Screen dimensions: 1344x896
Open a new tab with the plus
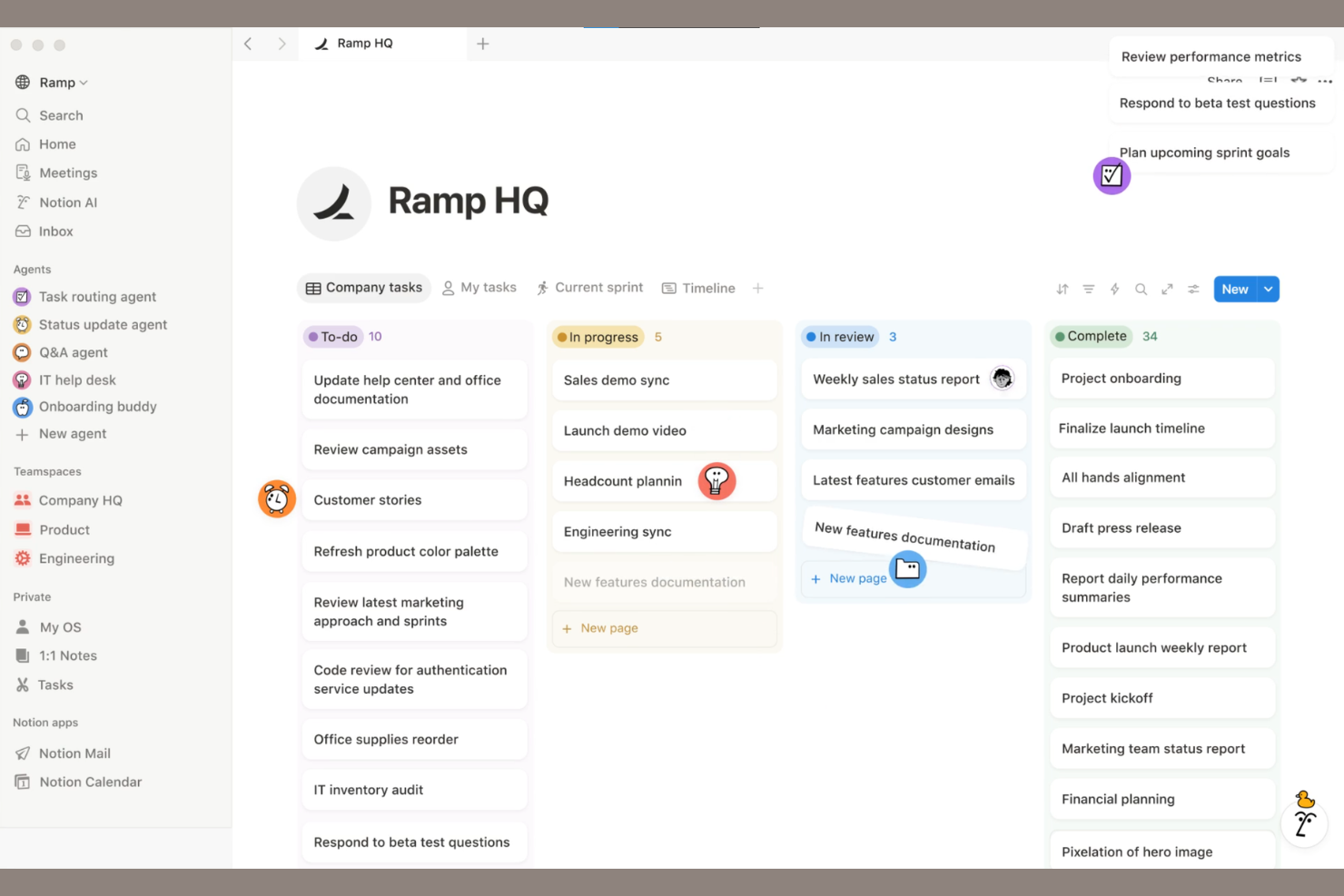[x=483, y=44]
